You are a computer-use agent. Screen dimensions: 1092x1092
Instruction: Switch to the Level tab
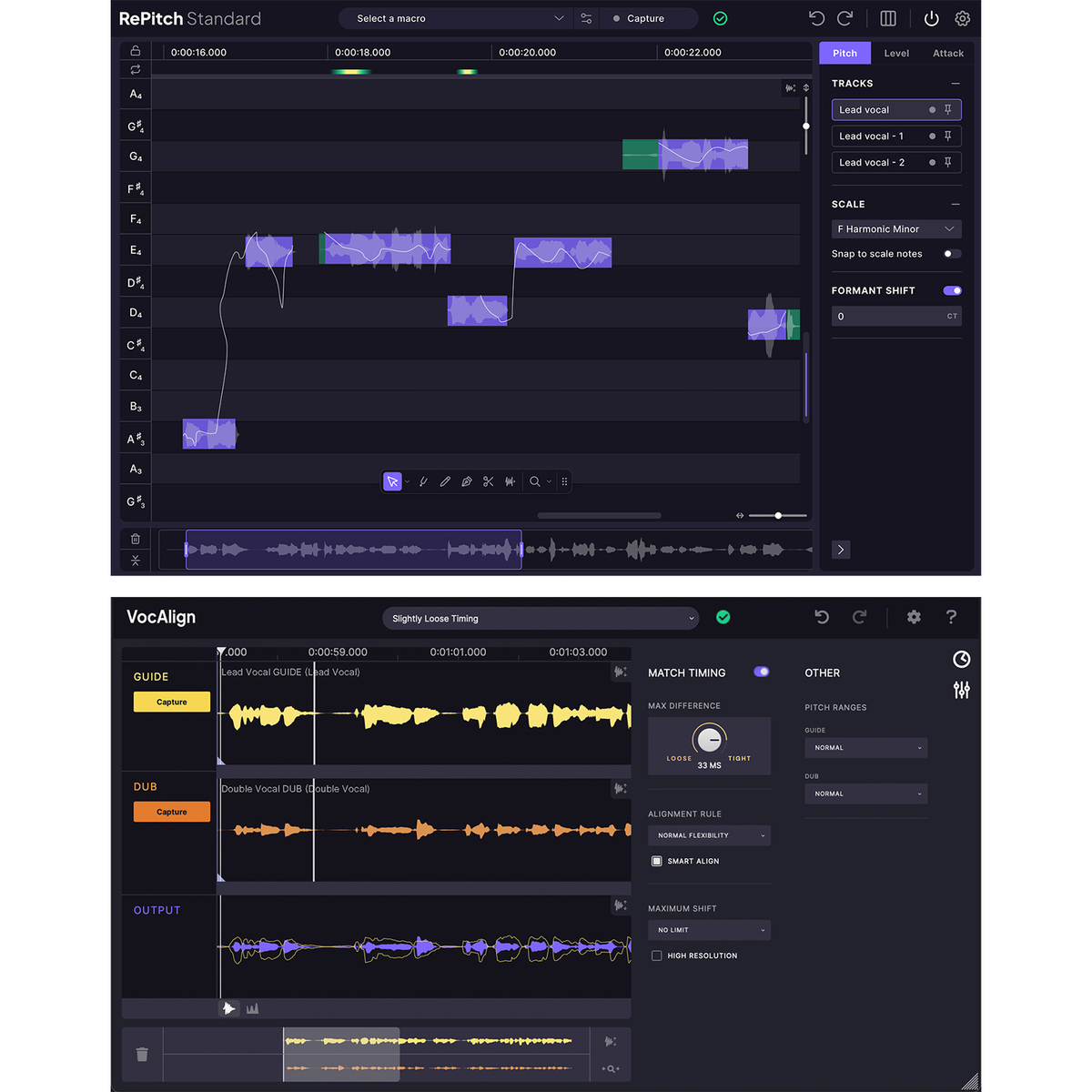[x=895, y=53]
